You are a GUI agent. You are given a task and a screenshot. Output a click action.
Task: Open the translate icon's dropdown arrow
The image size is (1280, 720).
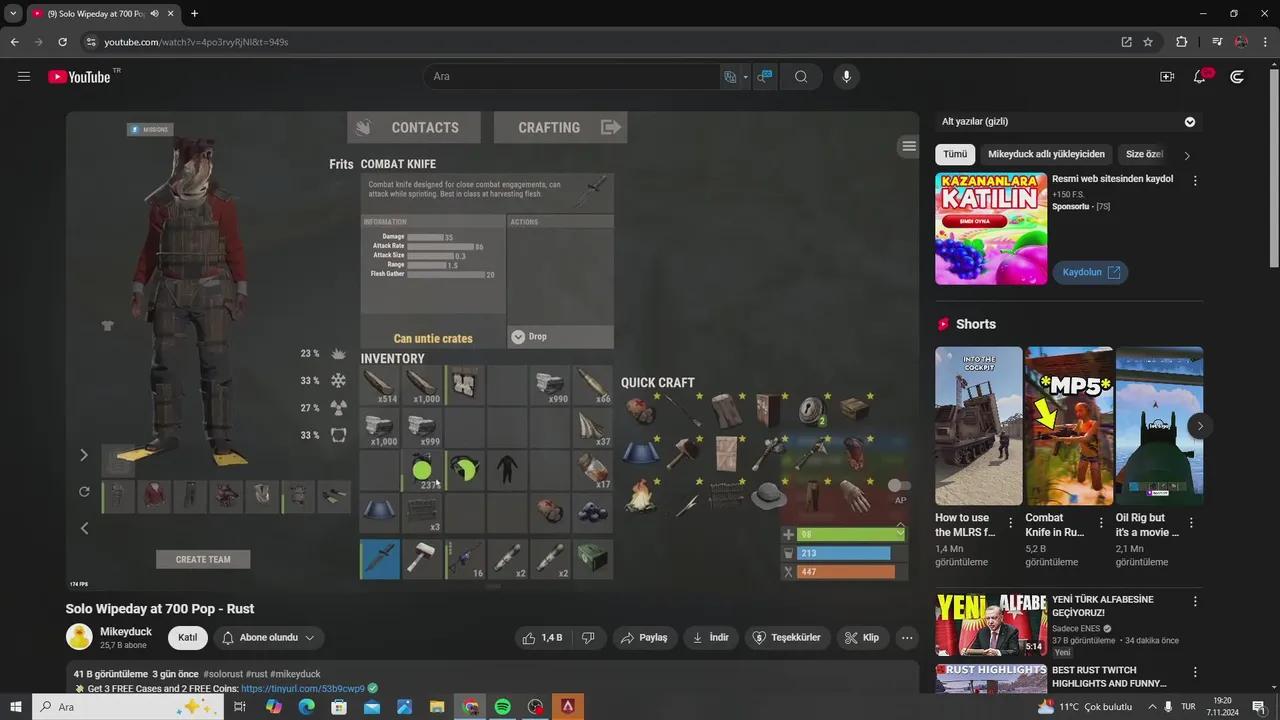[745, 77]
